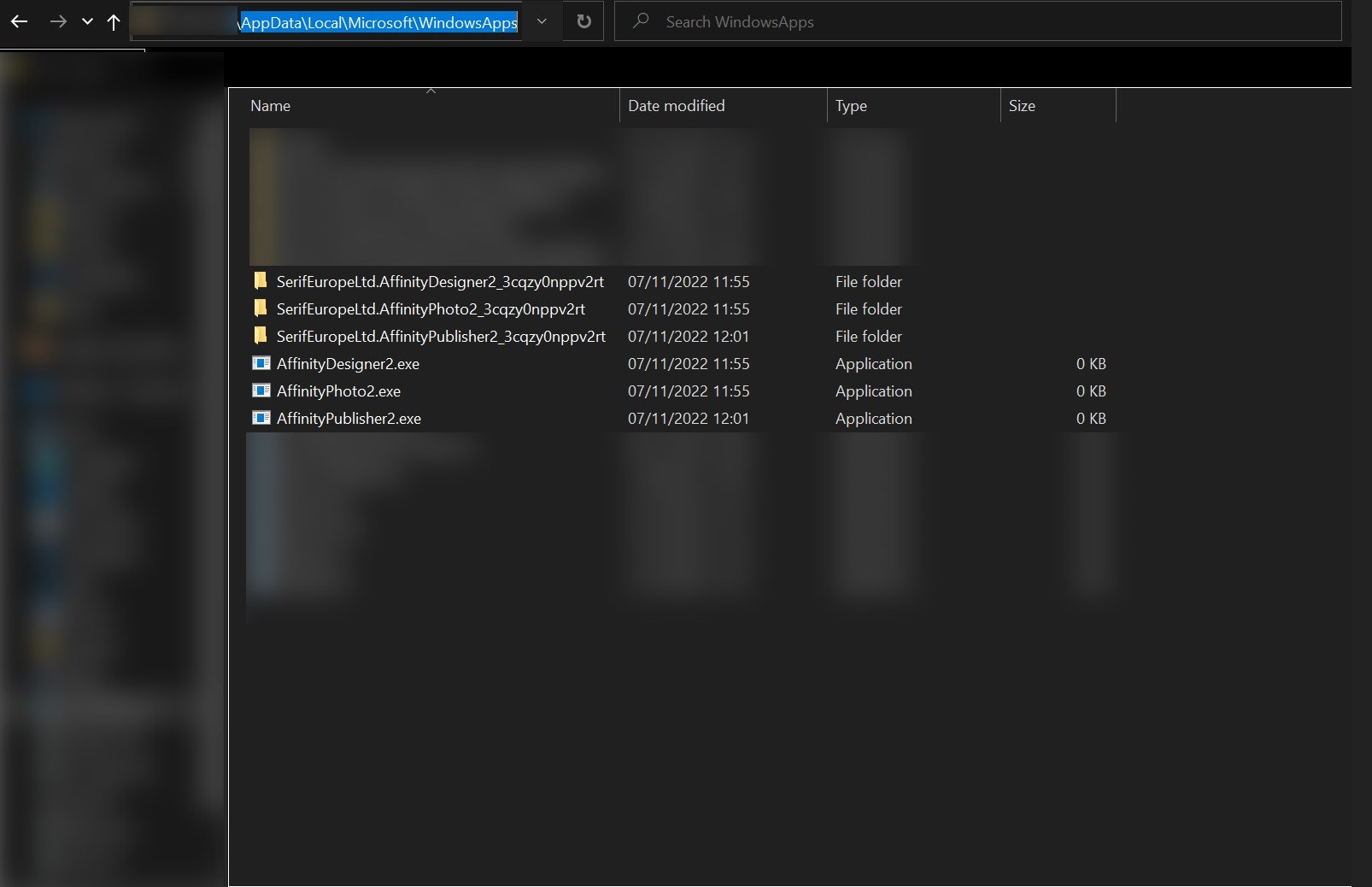Go up one folder level
The image size is (1372, 887).
click(x=114, y=22)
